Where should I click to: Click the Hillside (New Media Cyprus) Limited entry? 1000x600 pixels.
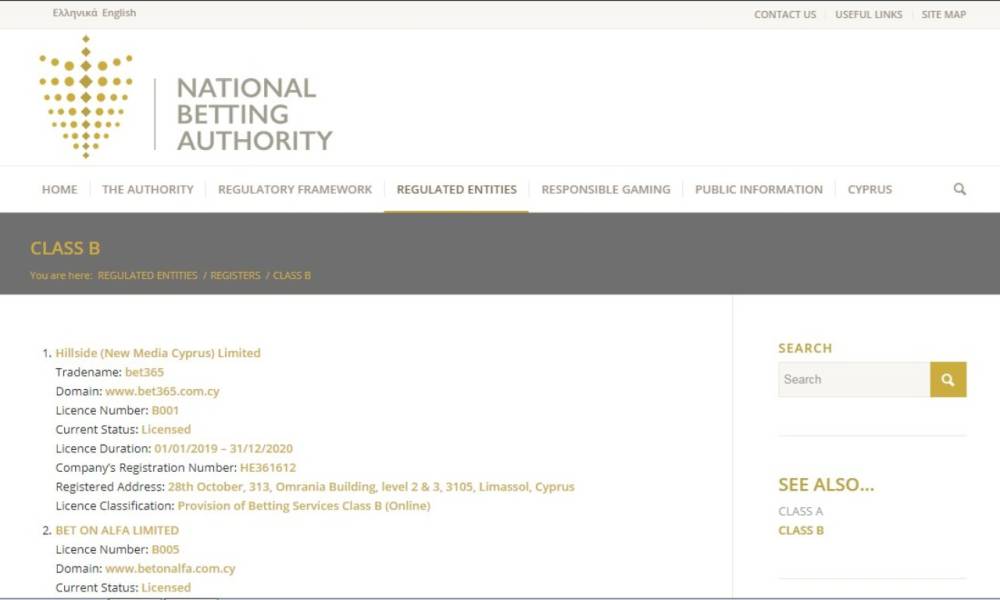coord(158,353)
